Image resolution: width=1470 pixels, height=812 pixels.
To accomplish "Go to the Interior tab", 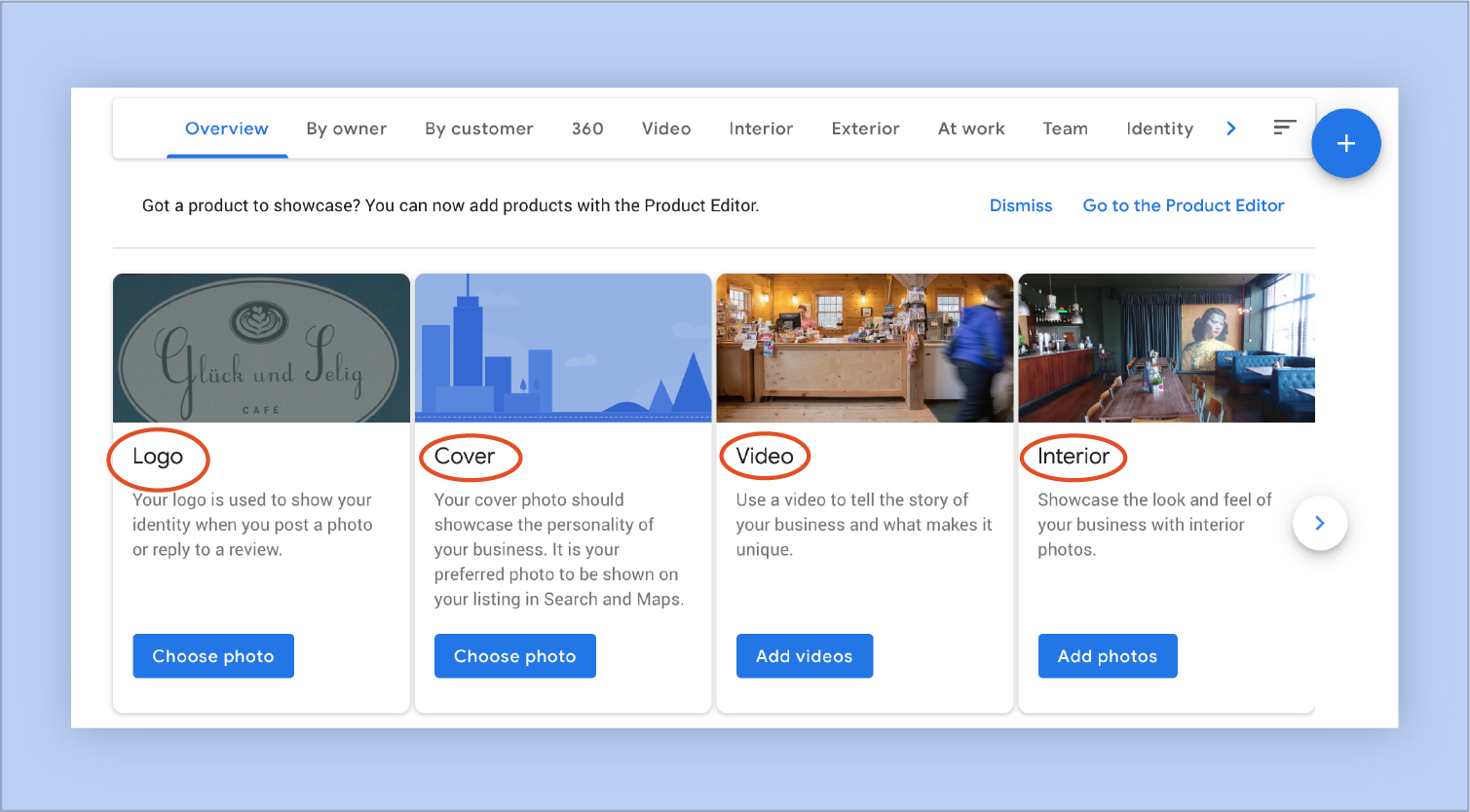I will pos(761,129).
